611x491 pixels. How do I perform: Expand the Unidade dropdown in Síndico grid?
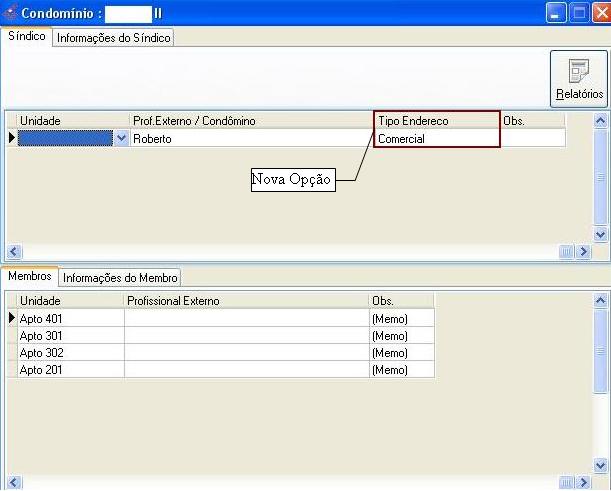click(x=122, y=139)
